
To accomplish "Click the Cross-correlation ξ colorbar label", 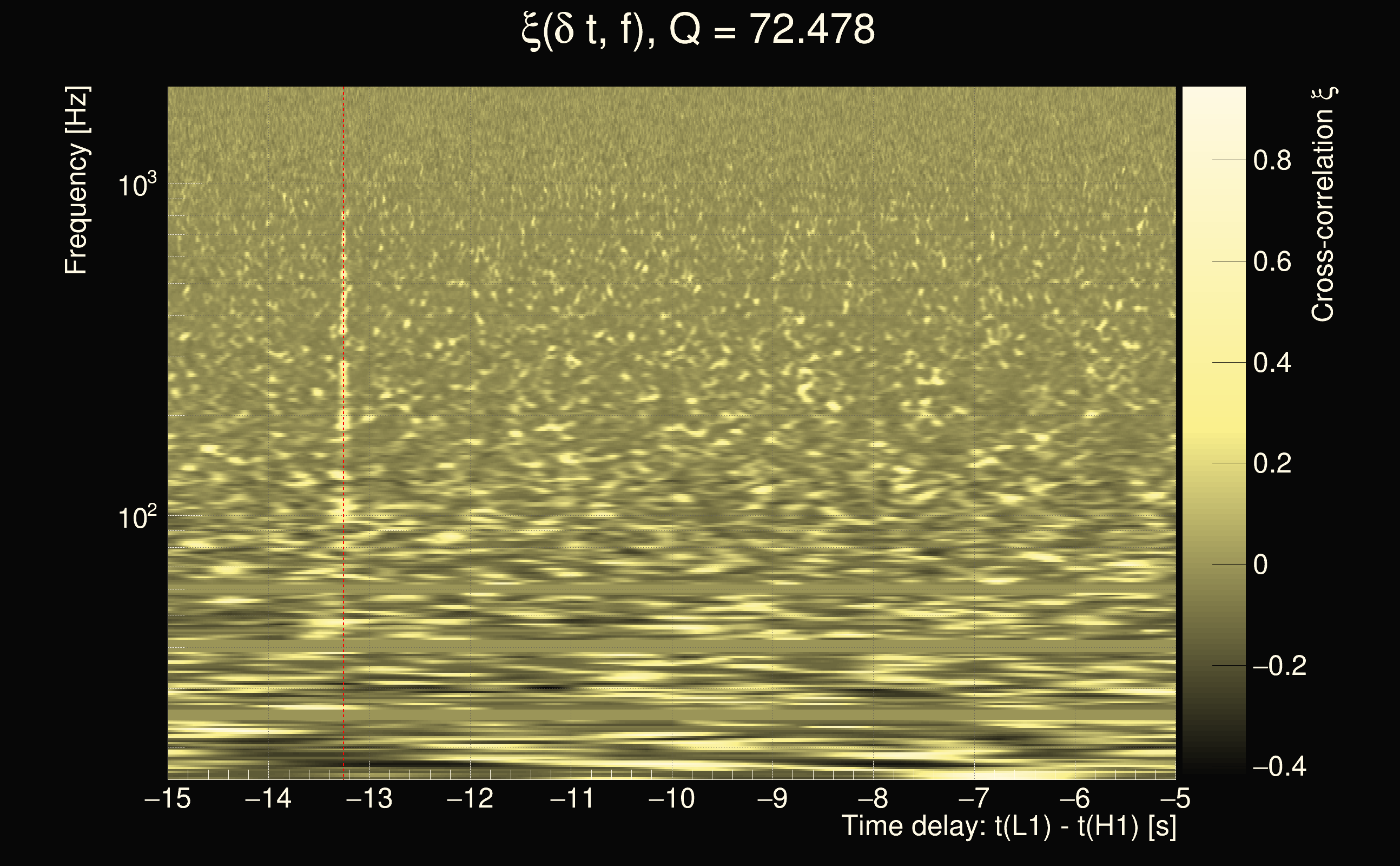I will point(1323,204).
